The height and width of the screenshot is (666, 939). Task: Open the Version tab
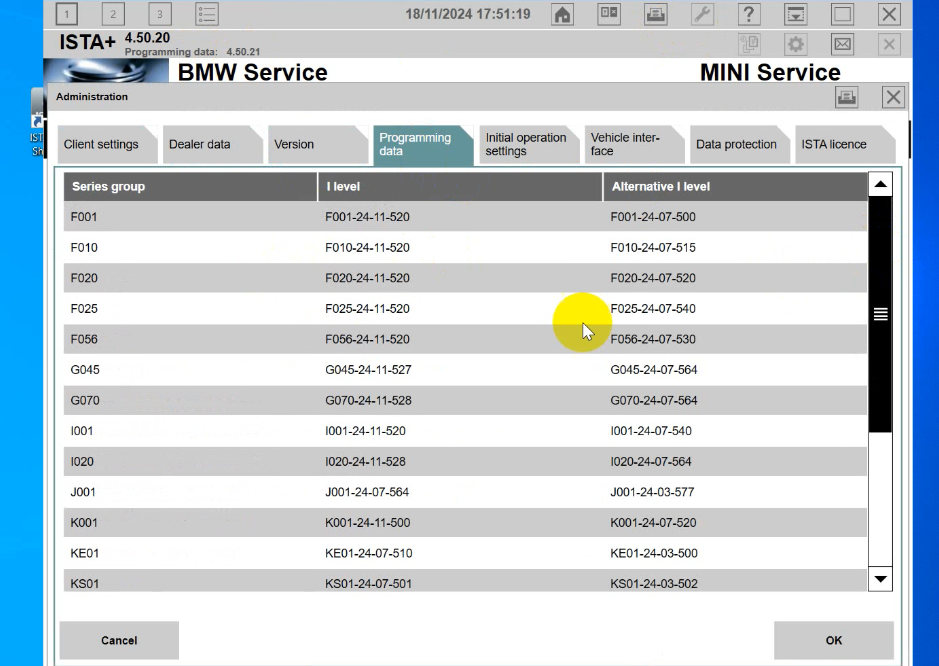tap(317, 144)
